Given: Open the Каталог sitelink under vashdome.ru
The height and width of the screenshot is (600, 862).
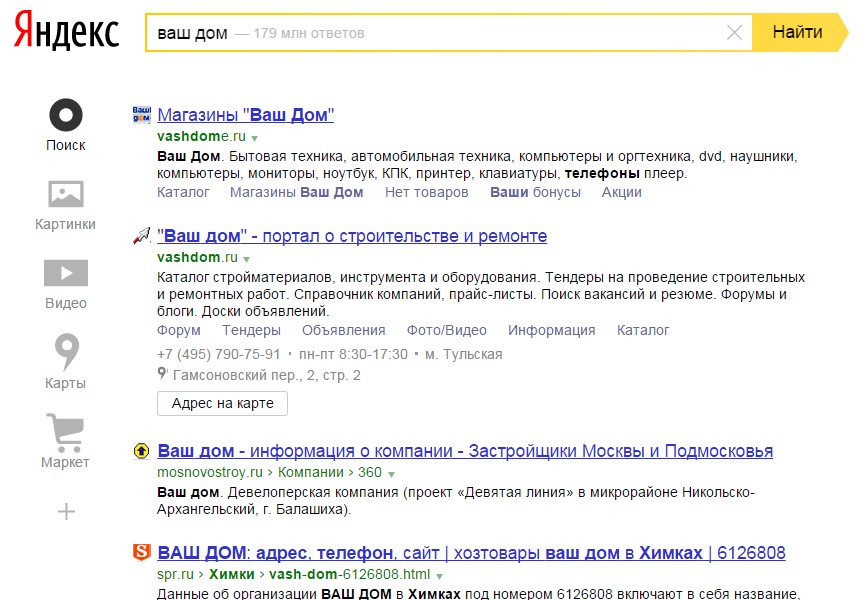Looking at the screenshot, I should point(183,192).
